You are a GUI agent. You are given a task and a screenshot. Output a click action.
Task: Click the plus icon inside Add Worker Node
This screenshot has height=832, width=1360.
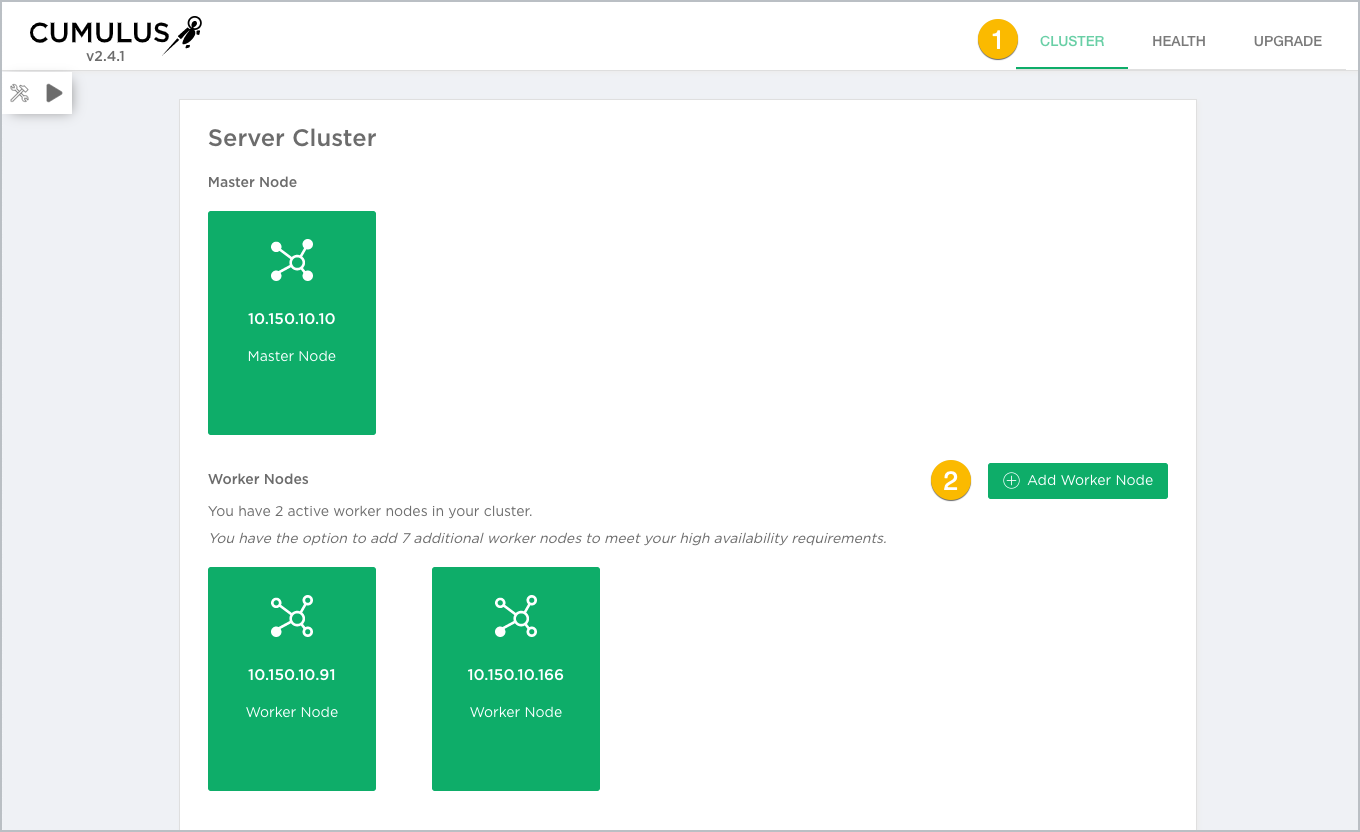click(x=1011, y=481)
